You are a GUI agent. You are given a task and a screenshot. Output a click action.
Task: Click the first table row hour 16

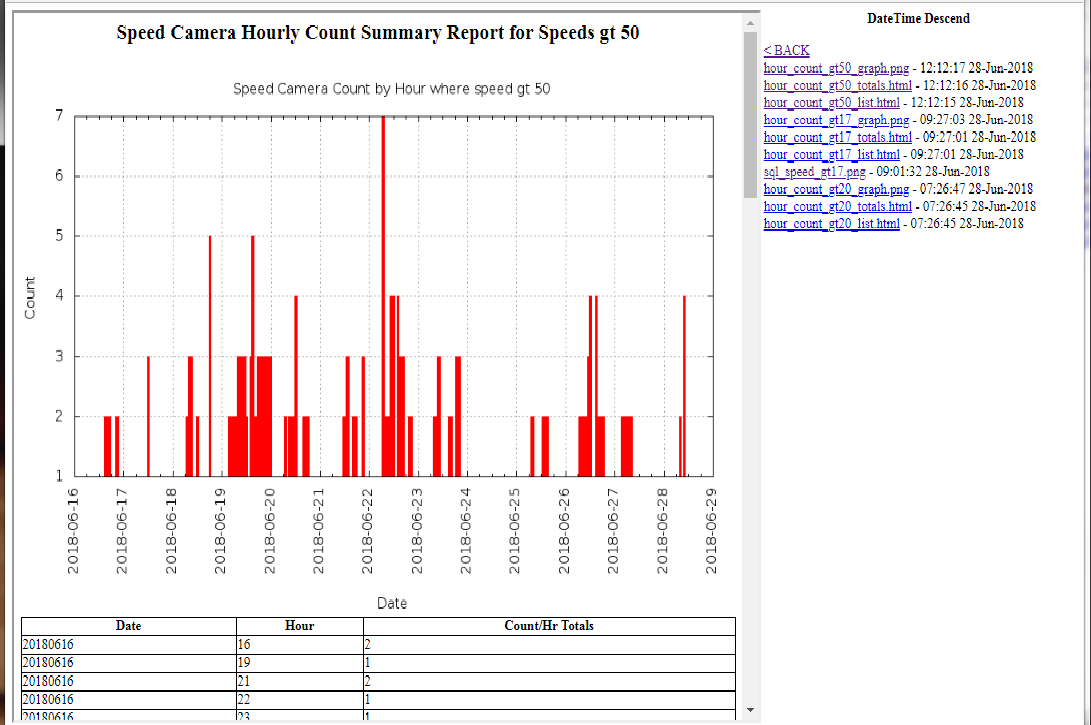(x=300, y=644)
